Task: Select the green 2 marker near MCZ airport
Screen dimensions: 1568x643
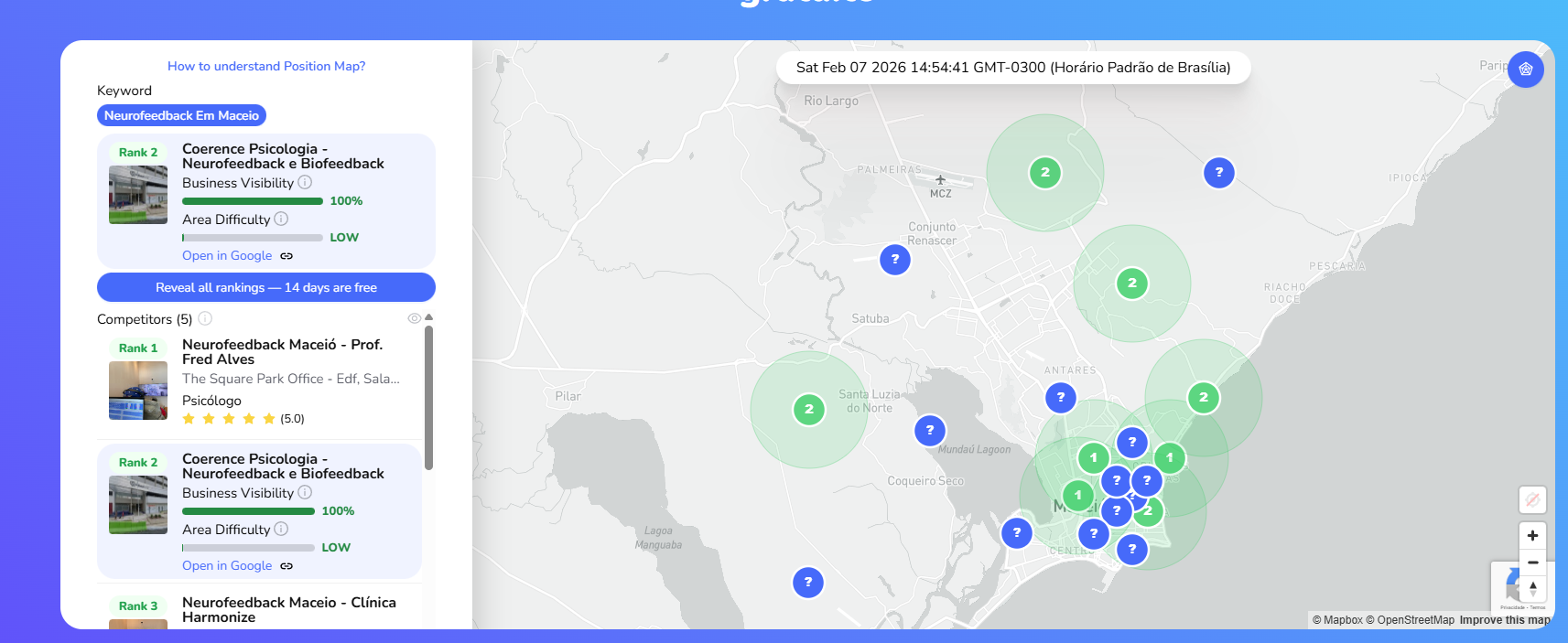Action: click(1045, 173)
